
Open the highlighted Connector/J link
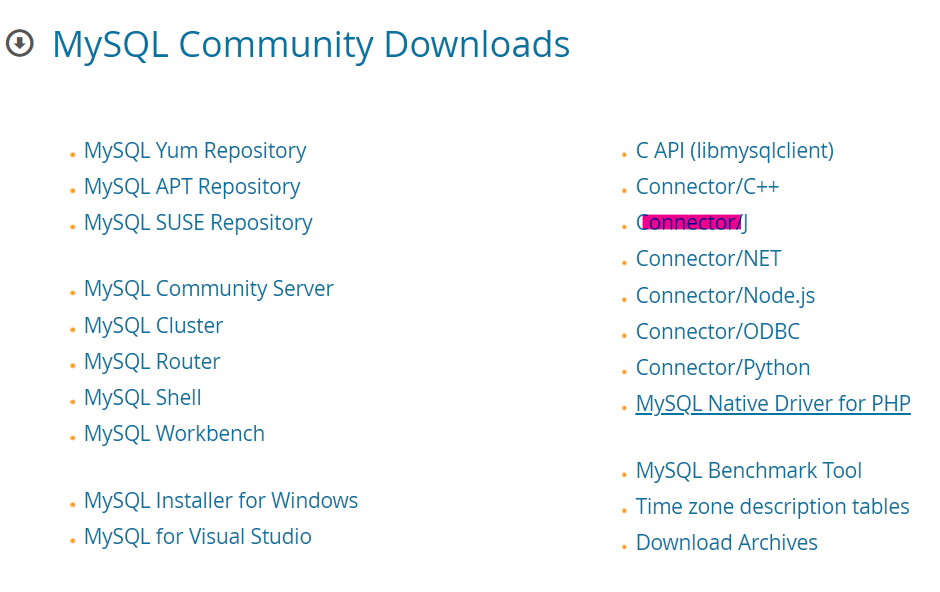point(692,222)
